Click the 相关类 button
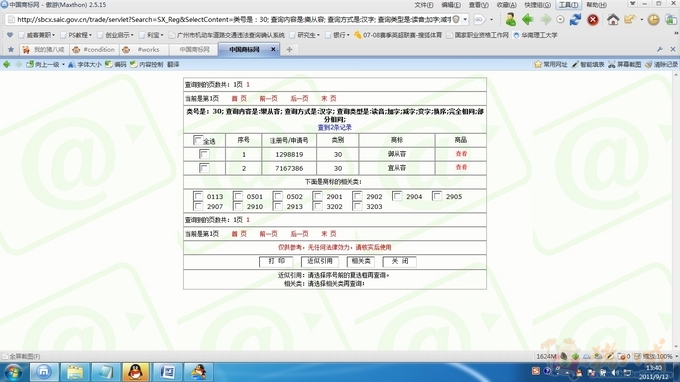The height and width of the screenshot is (382, 680). (x=360, y=261)
